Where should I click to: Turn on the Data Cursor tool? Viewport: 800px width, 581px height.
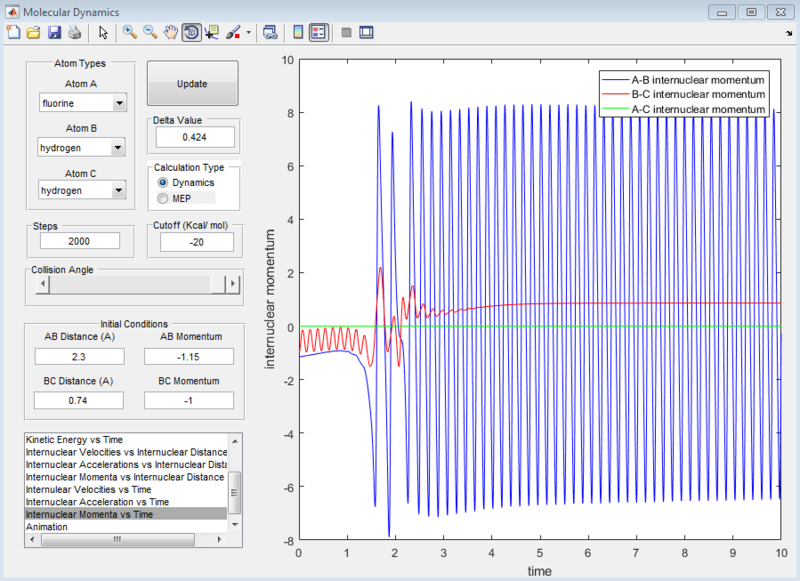pos(212,32)
